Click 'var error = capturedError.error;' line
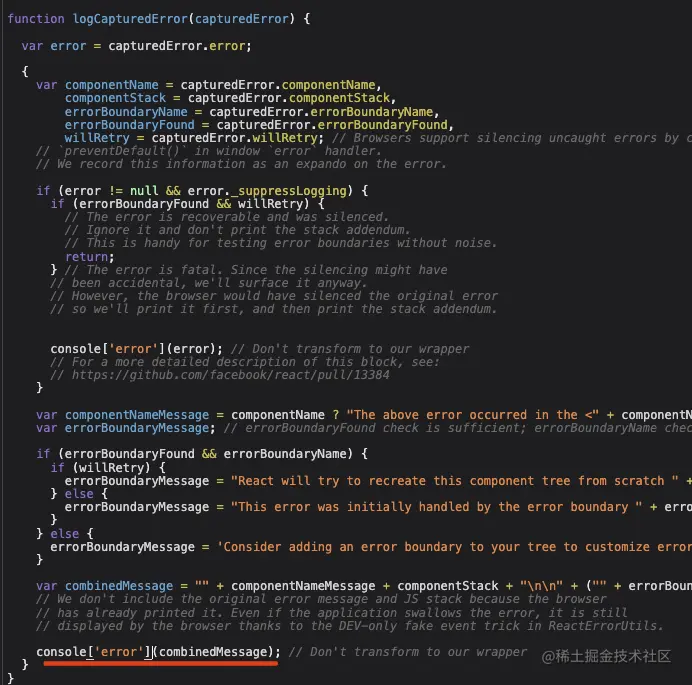This screenshot has height=685, width=692. (x=136, y=46)
